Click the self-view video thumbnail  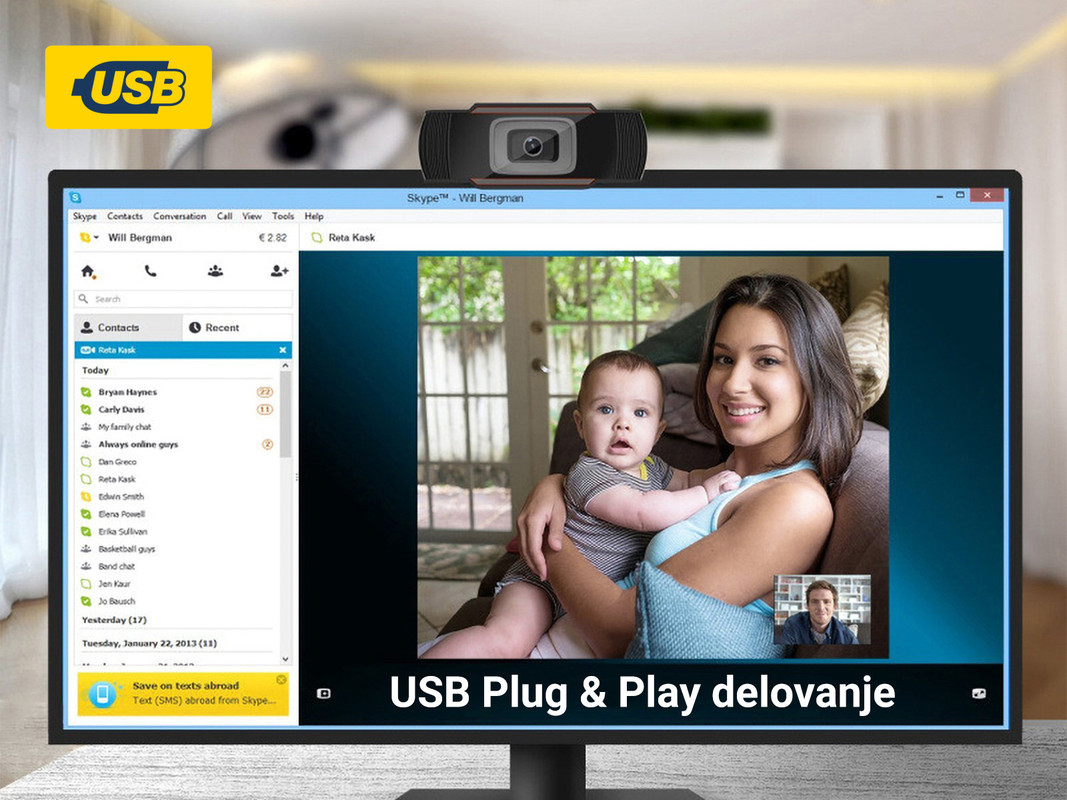click(x=822, y=610)
